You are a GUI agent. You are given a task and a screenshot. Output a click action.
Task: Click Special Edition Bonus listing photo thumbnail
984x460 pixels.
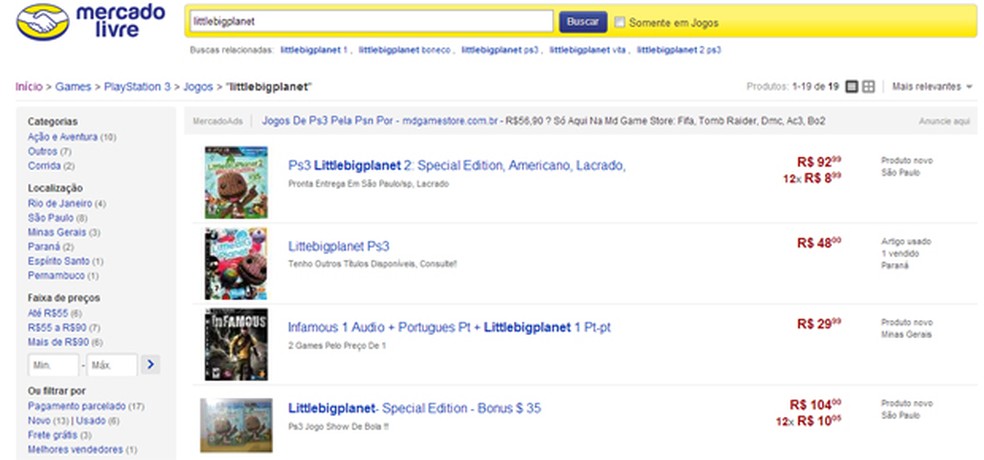coord(236,425)
